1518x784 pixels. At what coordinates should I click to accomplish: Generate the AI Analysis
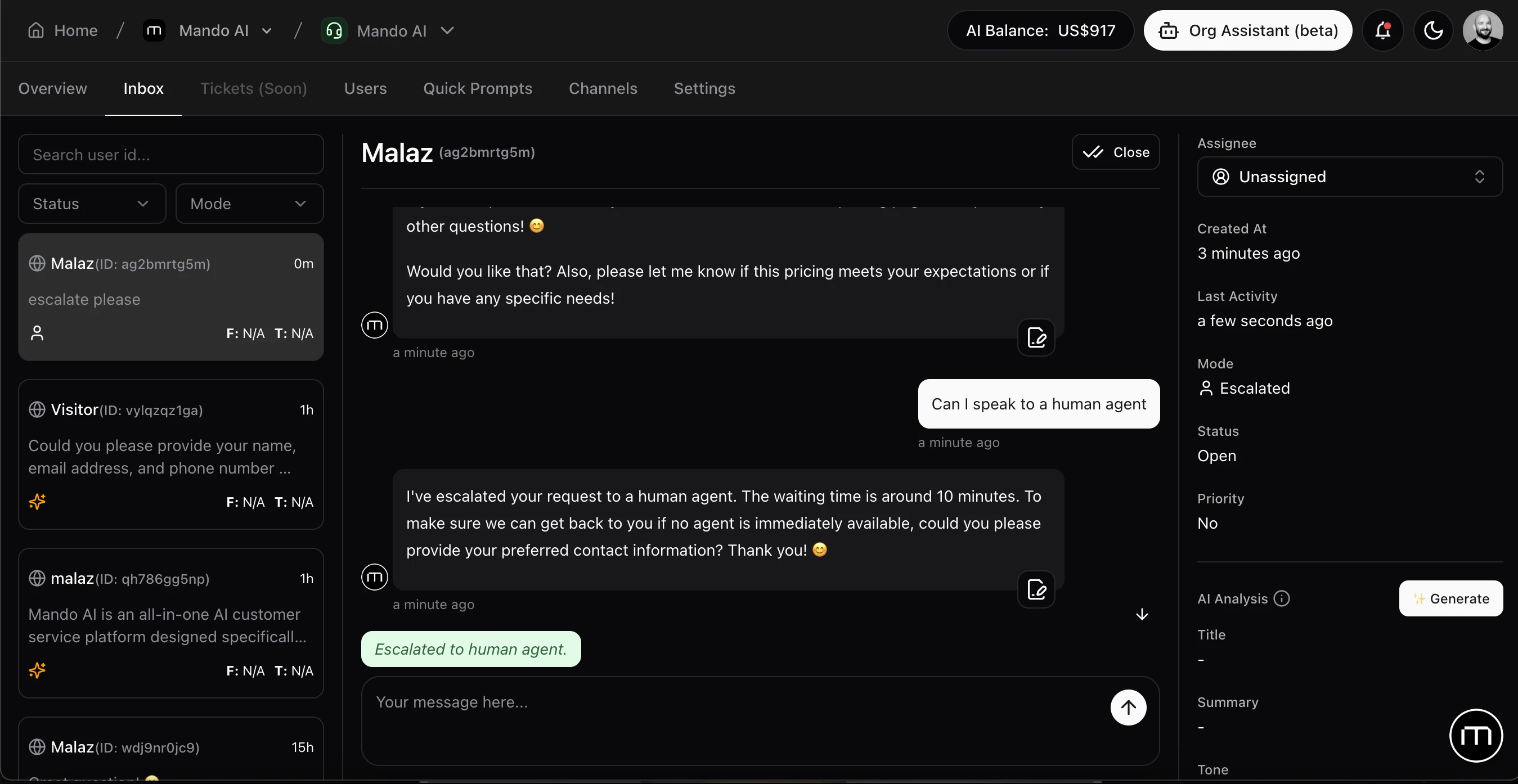(1451, 598)
